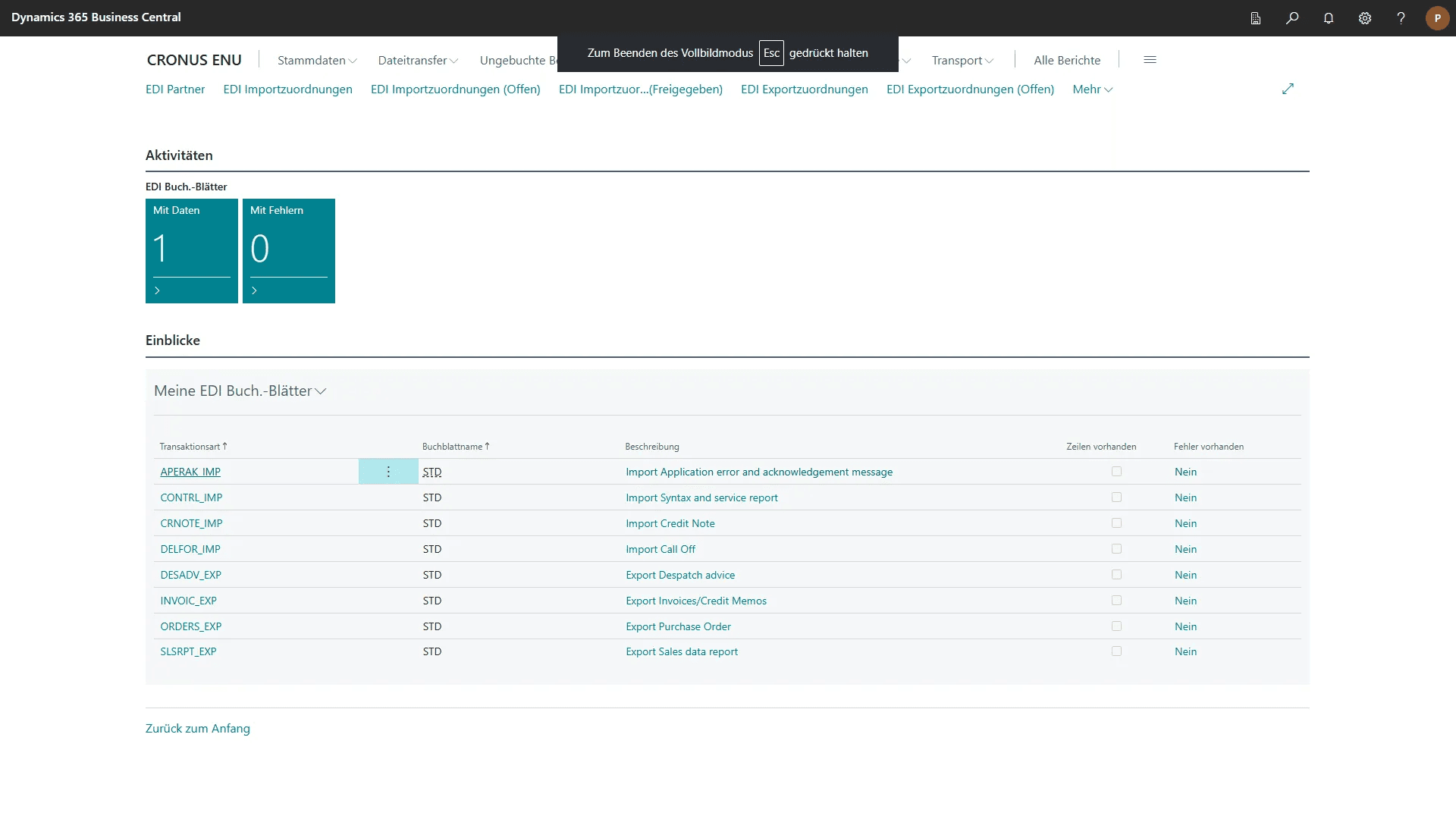The width and height of the screenshot is (1456, 819).
Task: Open Import Syntax and service report
Action: (701, 497)
